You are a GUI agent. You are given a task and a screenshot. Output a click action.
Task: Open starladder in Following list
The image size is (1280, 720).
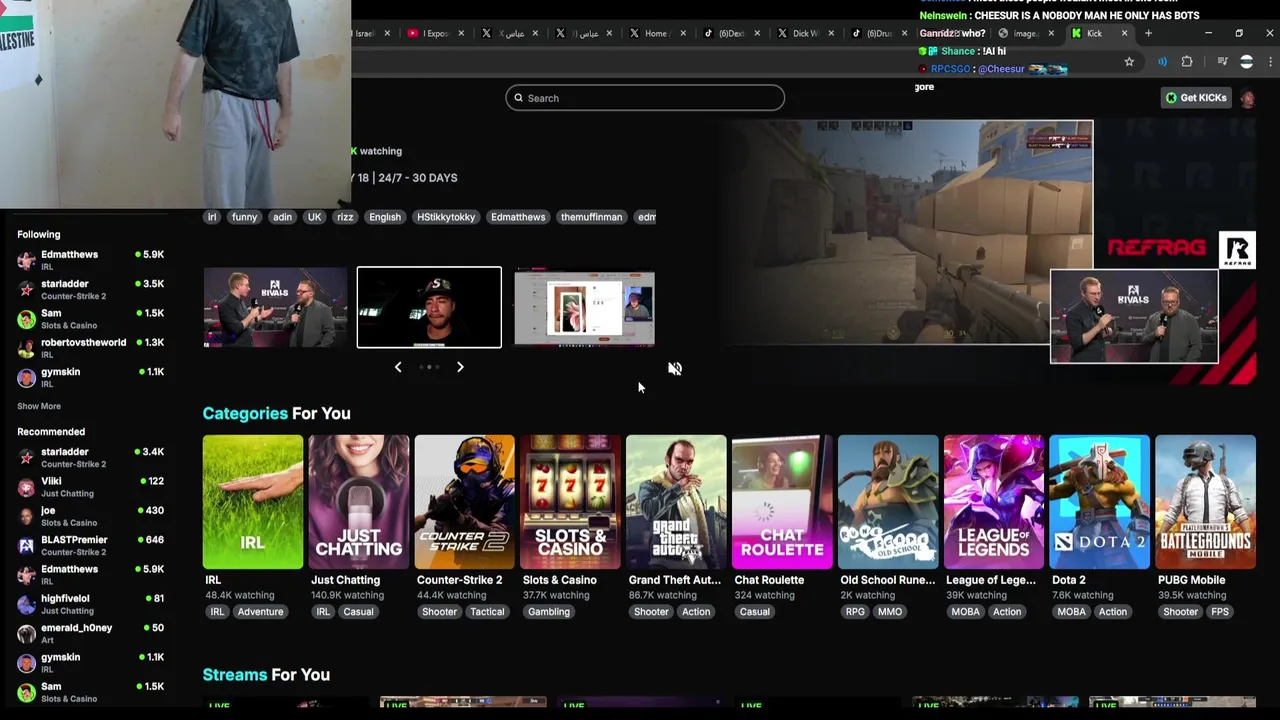[90, 289]
